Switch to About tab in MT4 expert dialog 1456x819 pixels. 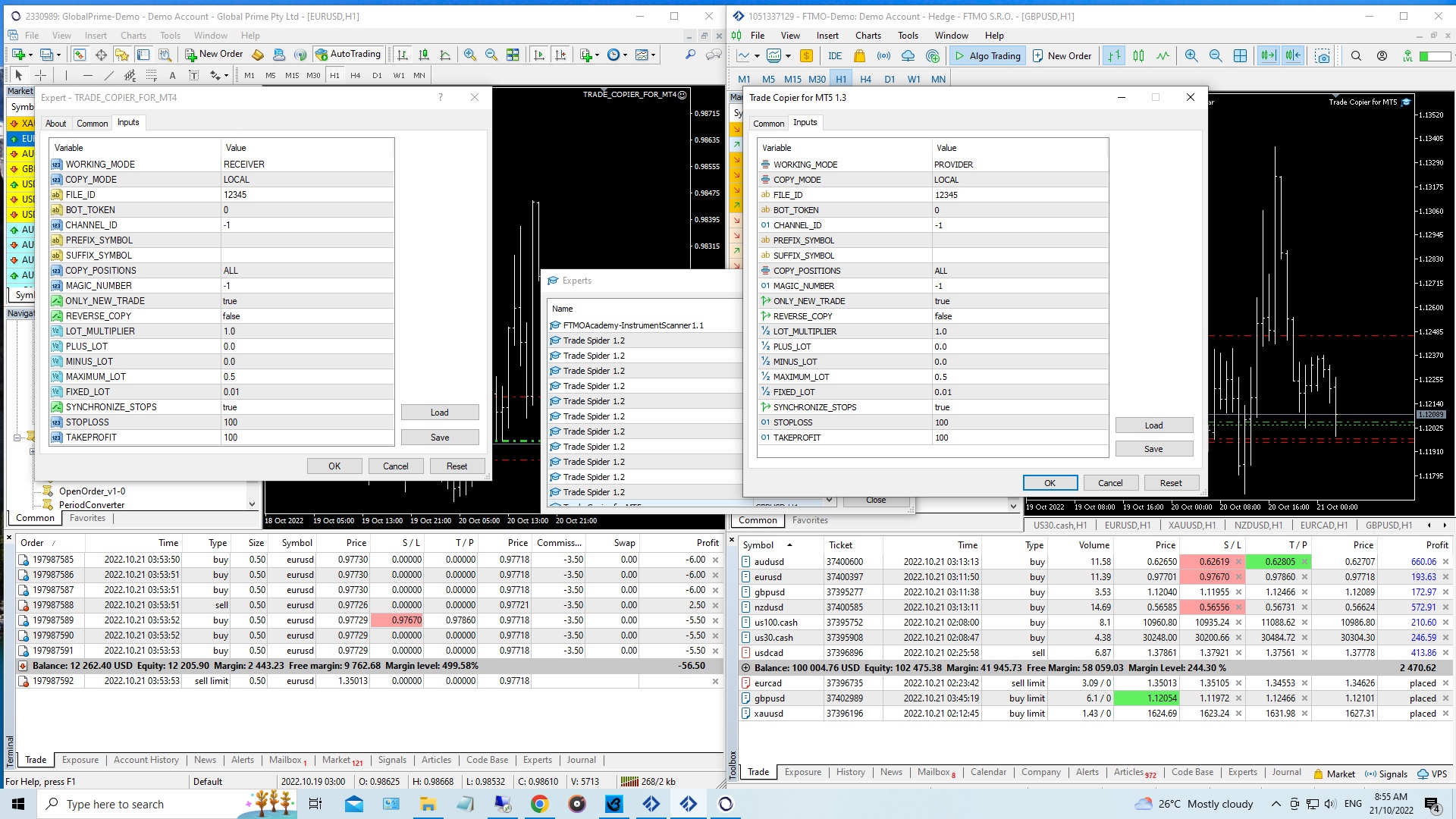pos(55,123)
